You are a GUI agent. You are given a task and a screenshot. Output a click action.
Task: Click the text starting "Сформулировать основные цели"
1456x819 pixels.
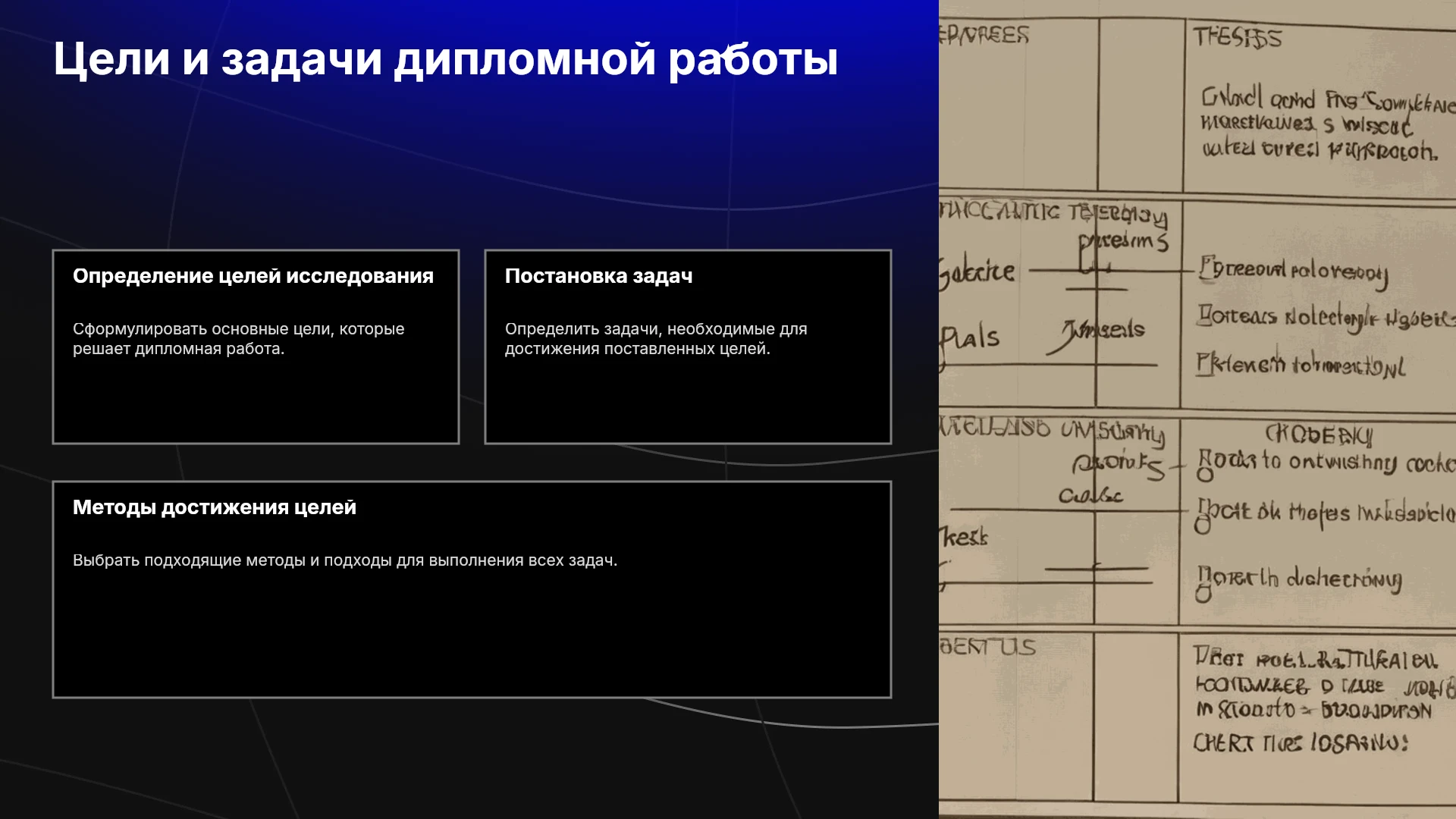click(239, 339)
